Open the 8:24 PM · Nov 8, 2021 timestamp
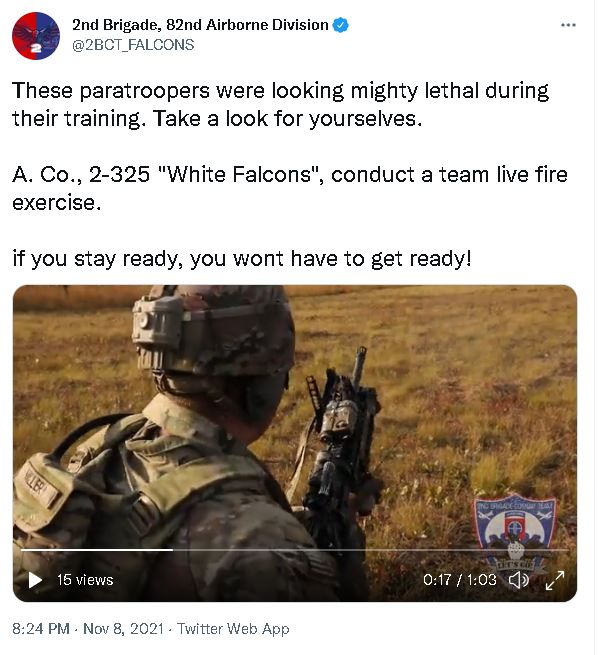 coord(88,629)
